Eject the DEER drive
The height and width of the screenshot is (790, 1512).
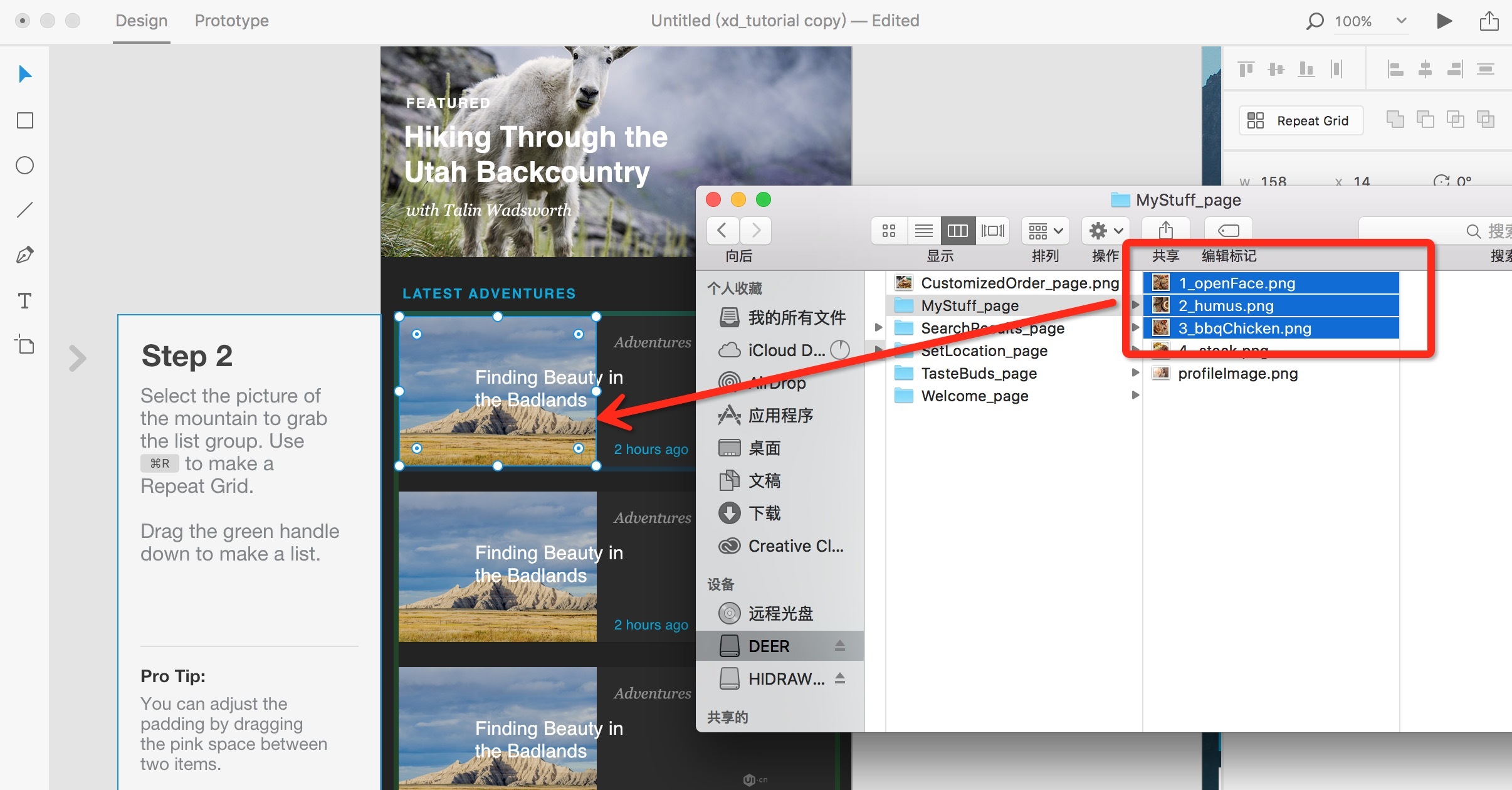840,646
